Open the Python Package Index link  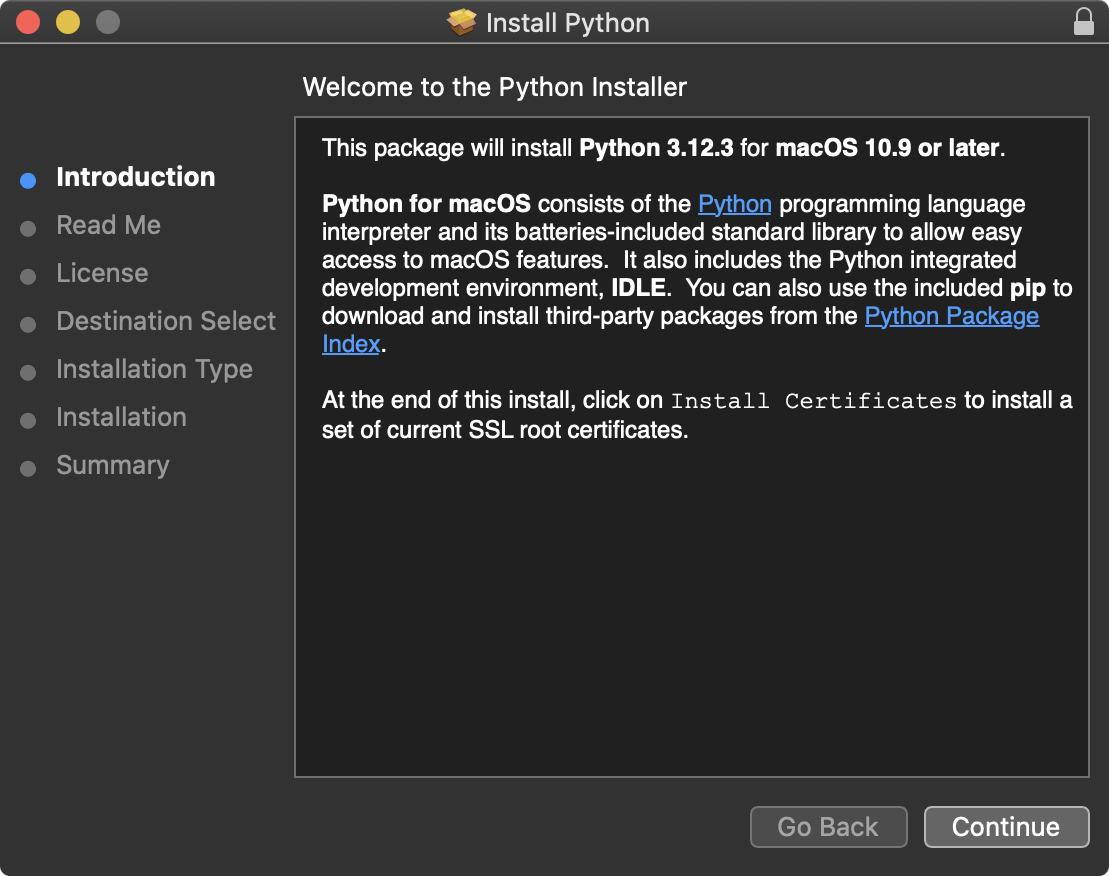[x=951, y=316]
